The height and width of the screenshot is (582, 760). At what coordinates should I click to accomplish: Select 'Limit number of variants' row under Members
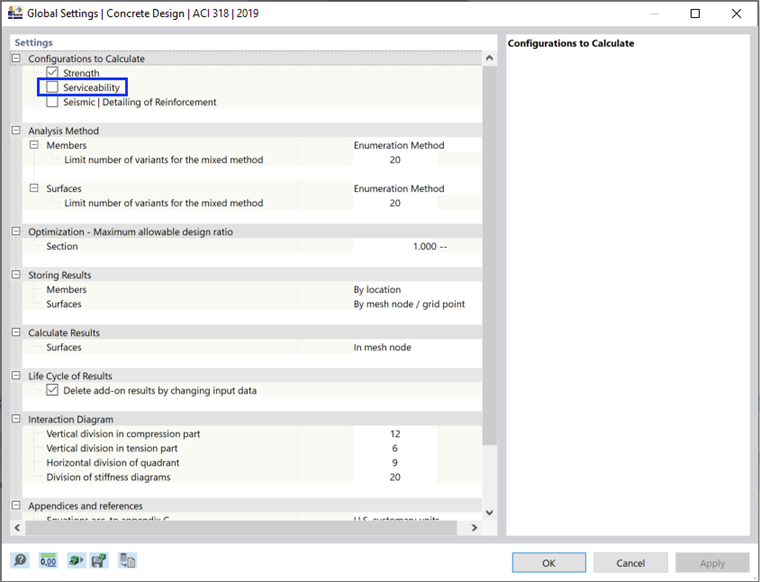(164, 159)
